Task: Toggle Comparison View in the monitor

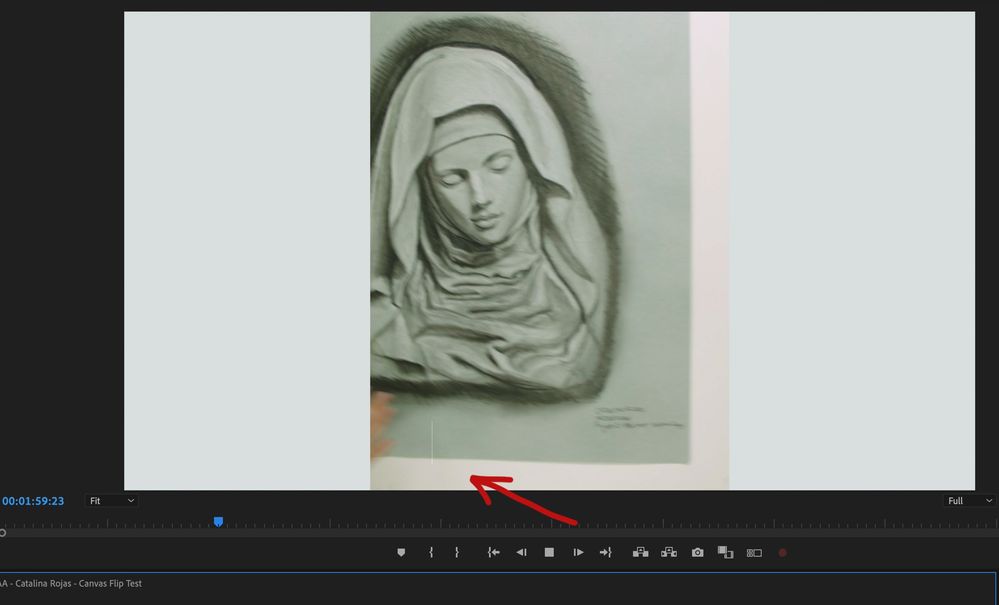Action: pos(727,551)
